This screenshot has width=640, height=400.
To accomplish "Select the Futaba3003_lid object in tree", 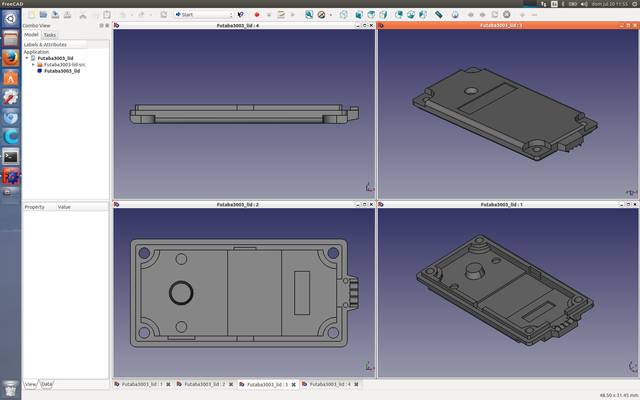I will pyautogui.click(x=62, y=71).
